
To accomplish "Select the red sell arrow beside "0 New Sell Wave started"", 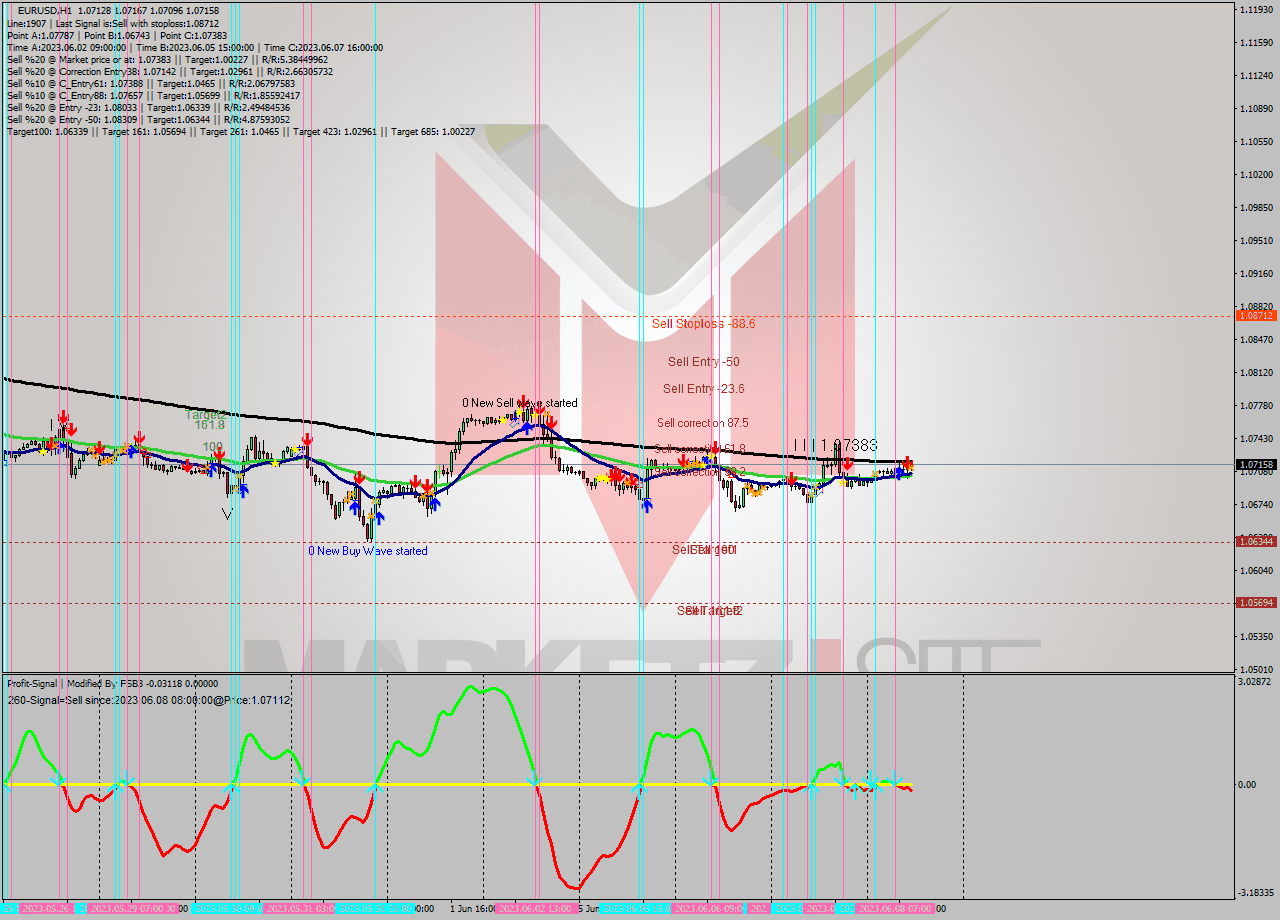I will 523,399.
